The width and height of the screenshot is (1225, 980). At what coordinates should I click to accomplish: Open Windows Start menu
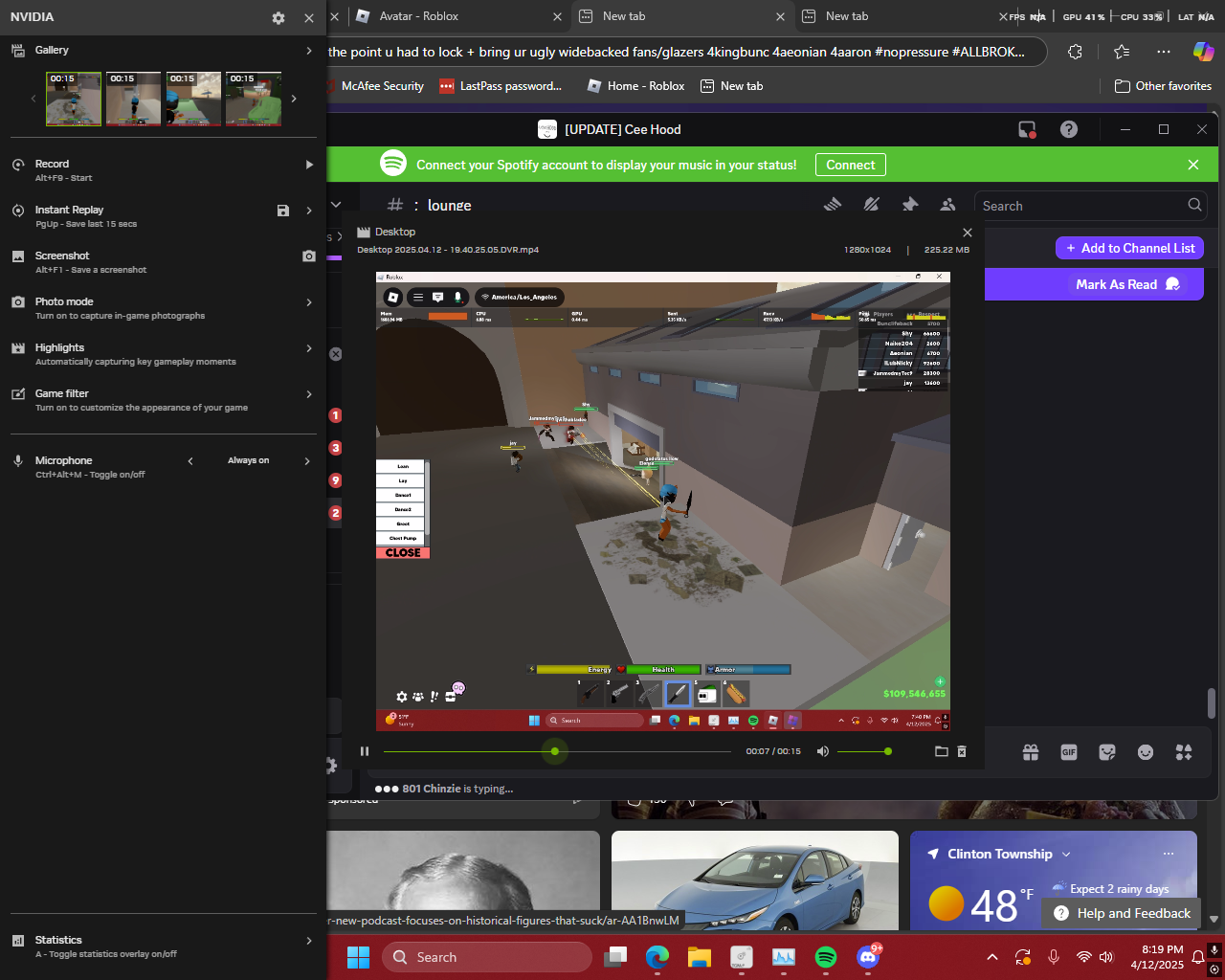tap(358, 957)
